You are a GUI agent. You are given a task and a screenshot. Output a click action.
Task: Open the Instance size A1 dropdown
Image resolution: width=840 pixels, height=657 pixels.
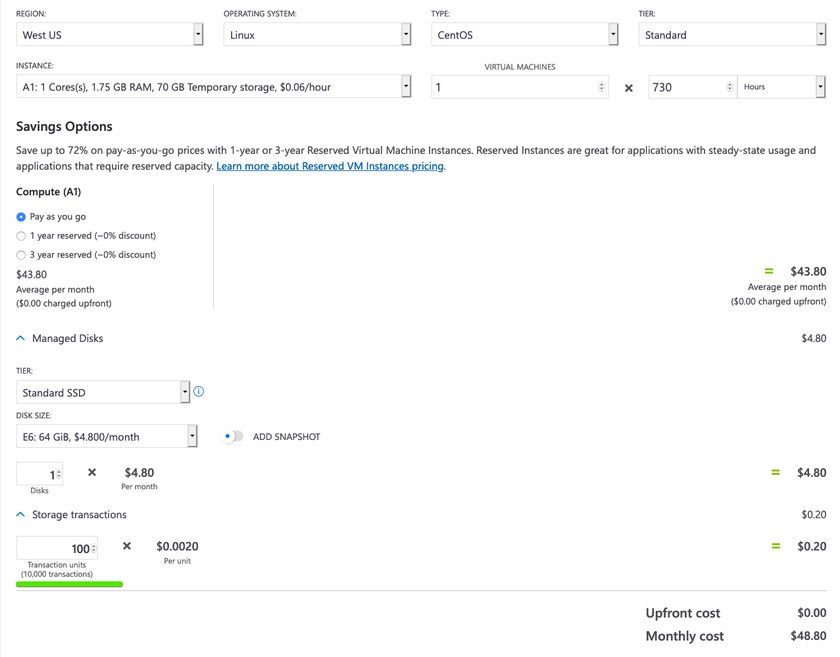214,87
